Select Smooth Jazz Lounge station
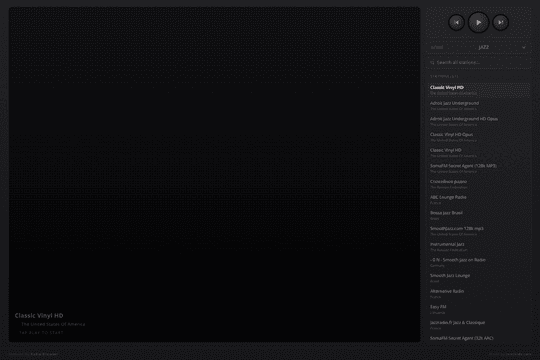The height and width of the screenshot is (360, 540). point(479,278)
